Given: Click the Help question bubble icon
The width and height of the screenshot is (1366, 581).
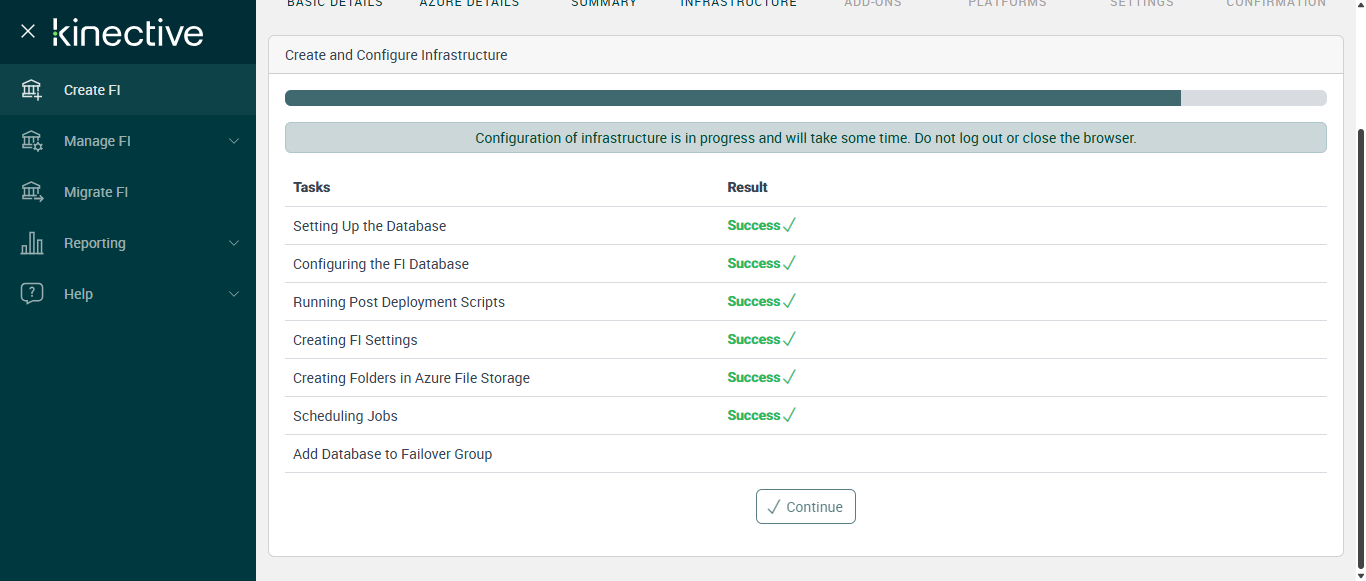Looking at the screenshot, I should (32, 294).
